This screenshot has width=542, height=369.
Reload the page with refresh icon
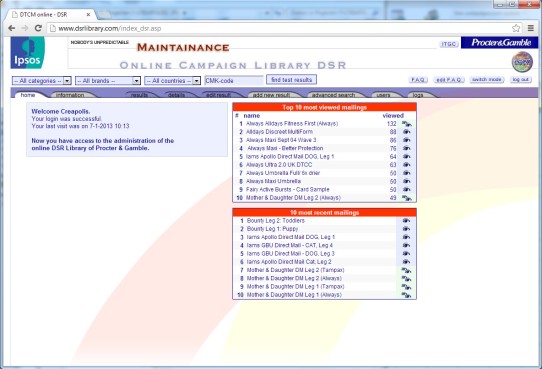pyautogui.click(x=38, y=28)
